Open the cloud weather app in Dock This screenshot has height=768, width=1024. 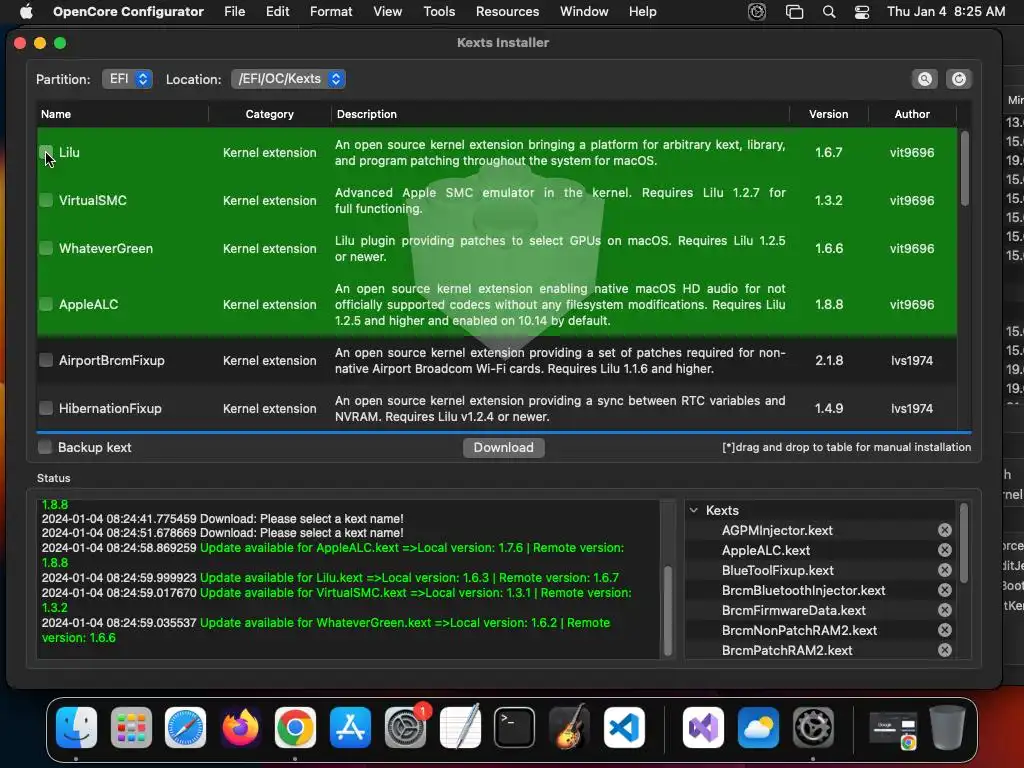pyautogui.click(x=758, y=727)
